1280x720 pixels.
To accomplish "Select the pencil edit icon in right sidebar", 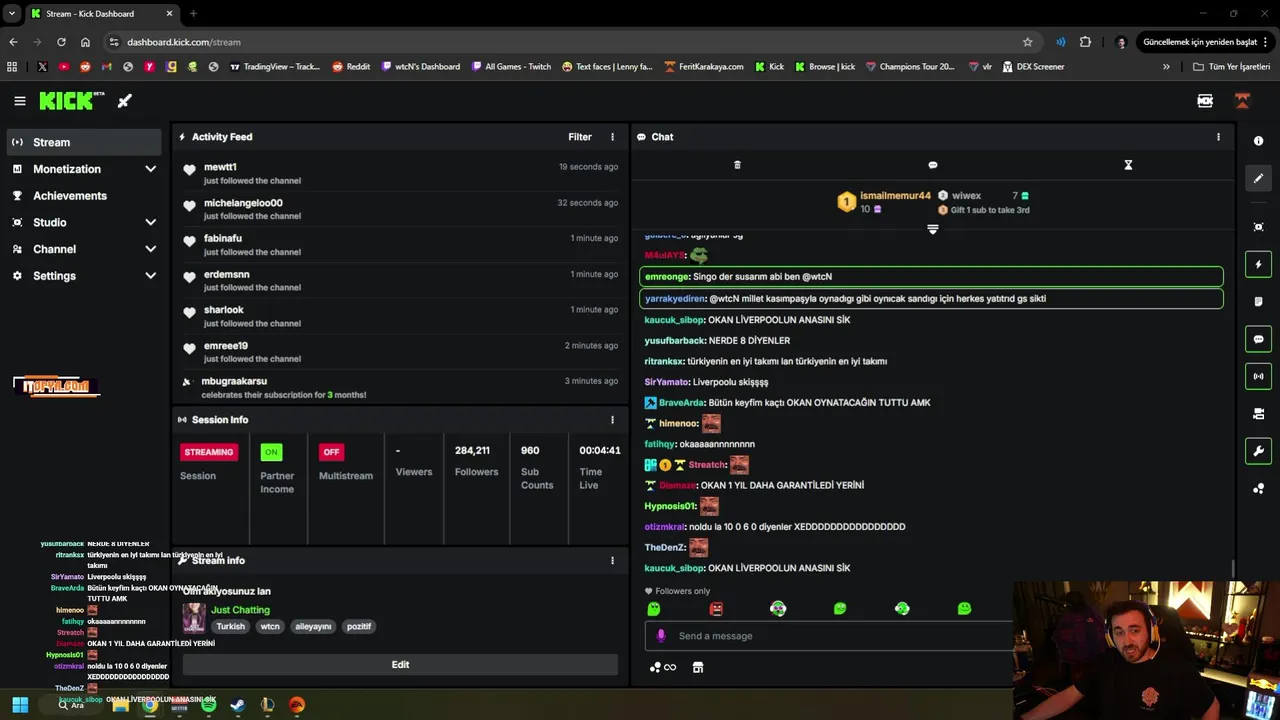I will click(1258, 178).
